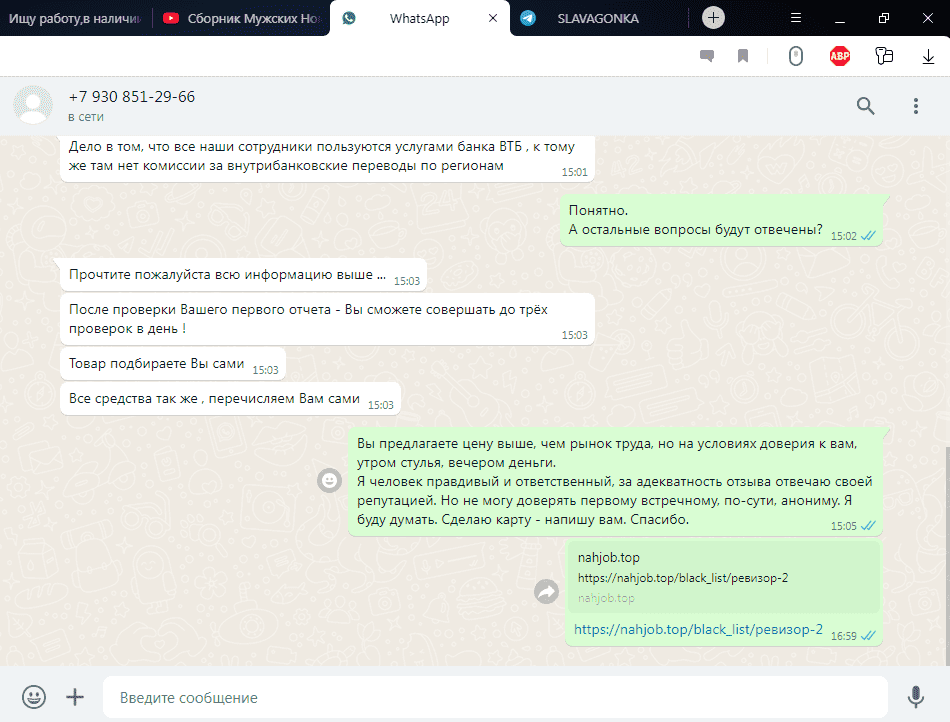The height and width of the screenshot is (722, 950).
Task: Switch to the 'Ищу работу' browser tab
Action: 75,18
